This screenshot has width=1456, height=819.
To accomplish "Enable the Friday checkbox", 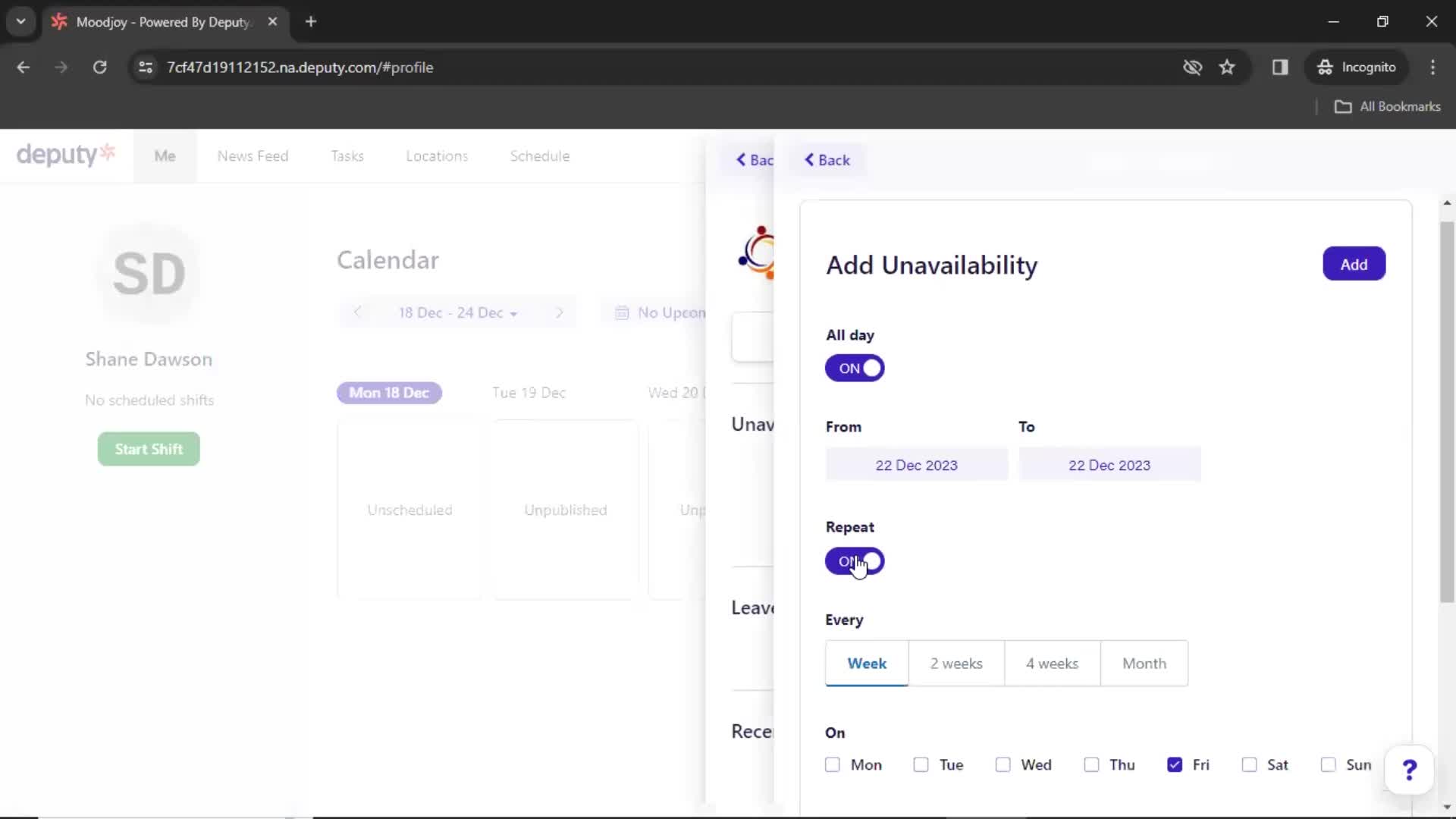I will pyautogui.click(x=1175, y=764).
